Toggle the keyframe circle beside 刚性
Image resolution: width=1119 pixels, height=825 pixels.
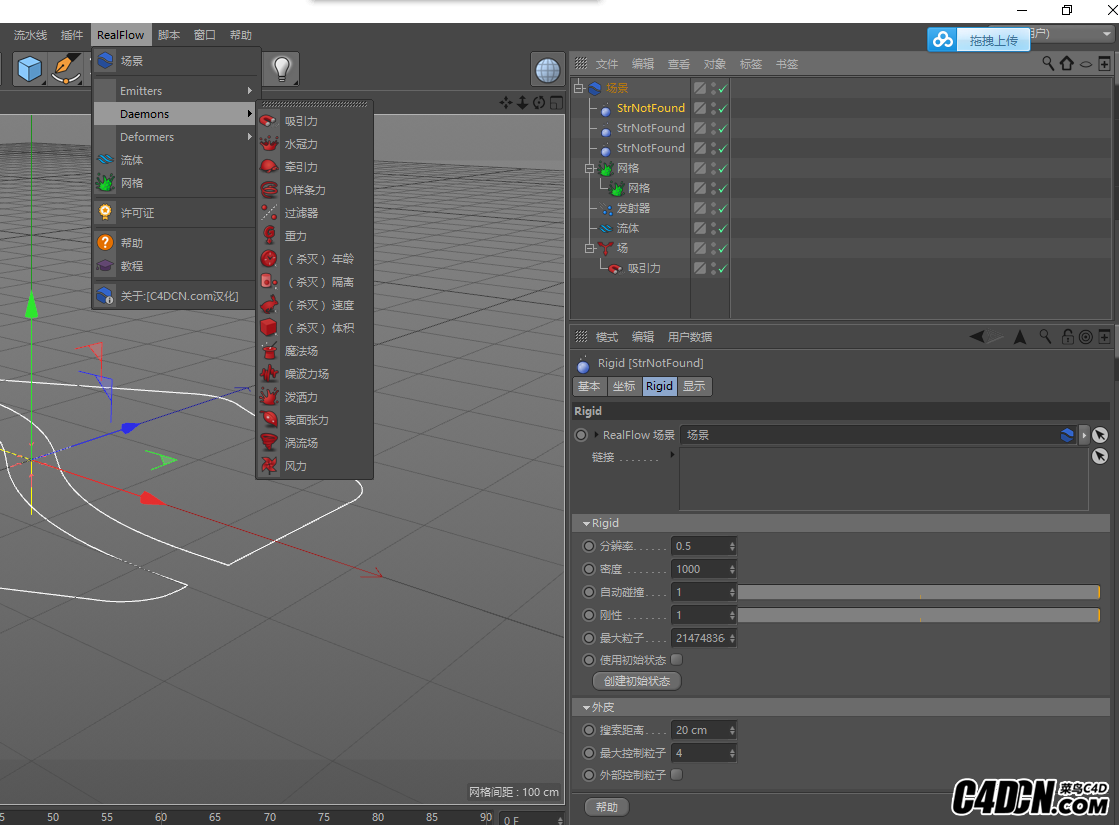click(x=589, y=614)
